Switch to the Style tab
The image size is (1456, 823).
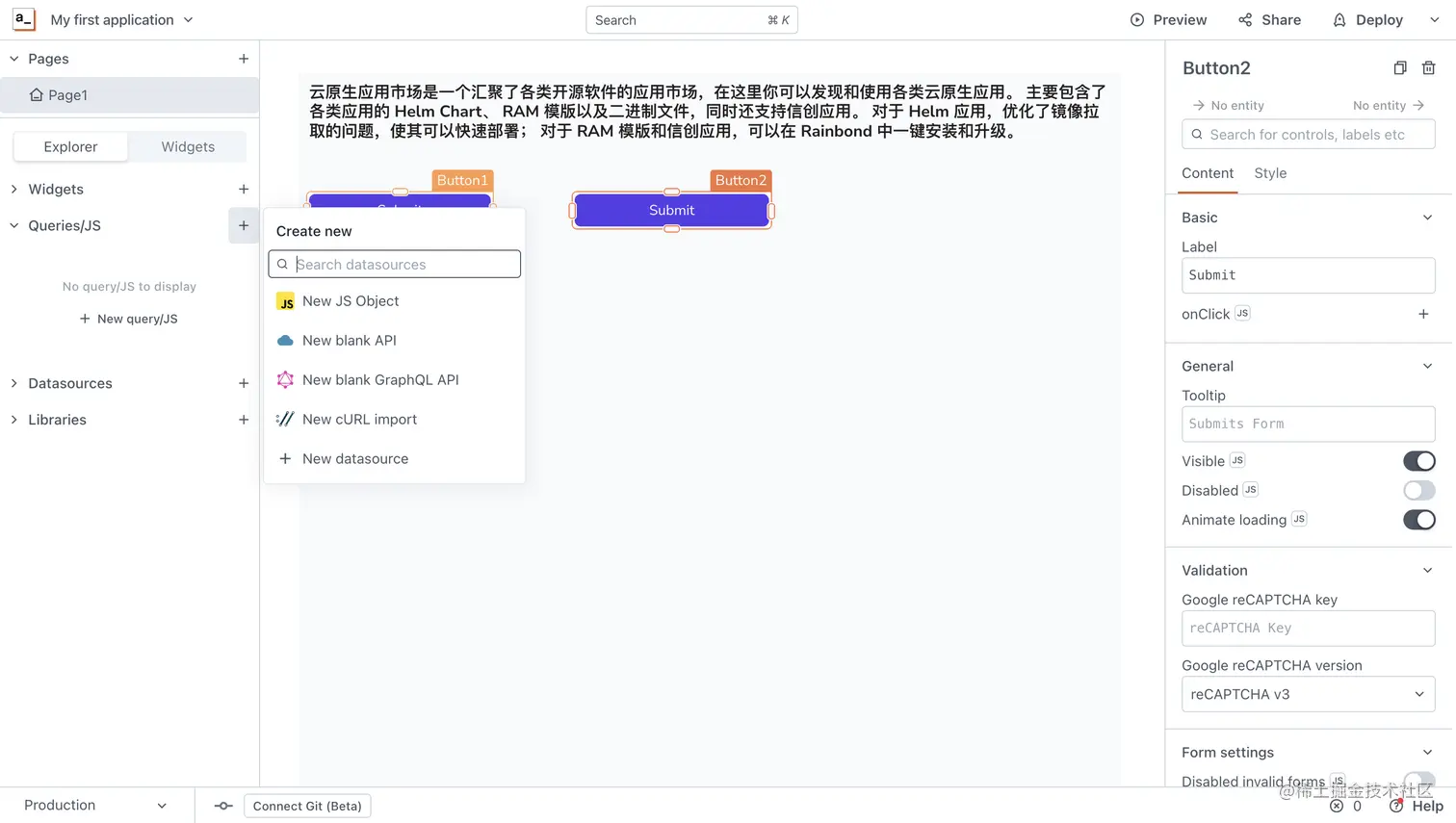(1270, 173)
